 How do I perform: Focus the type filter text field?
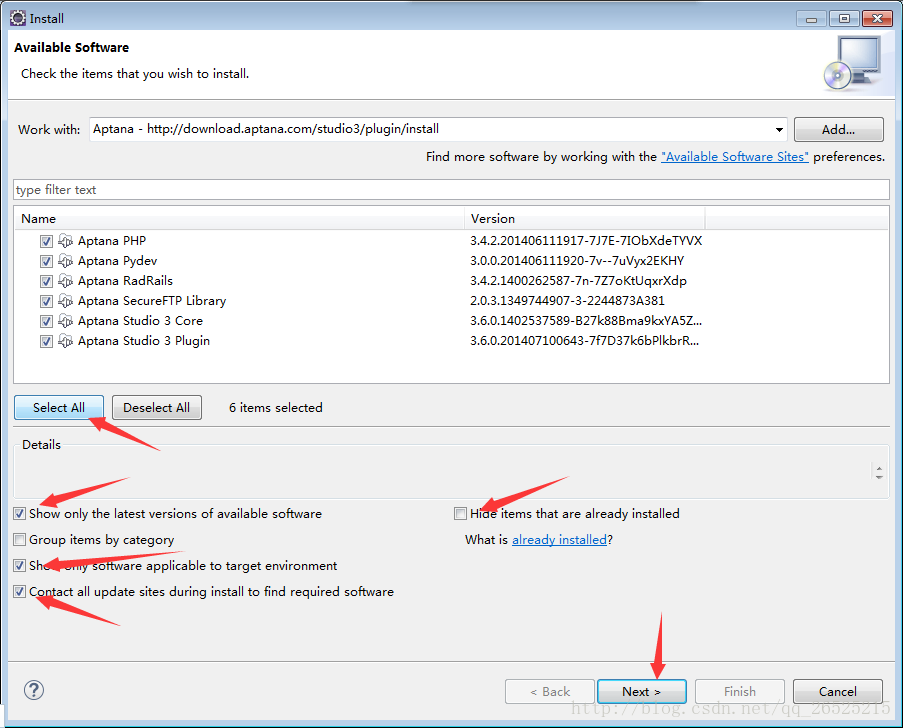(452, 189)
